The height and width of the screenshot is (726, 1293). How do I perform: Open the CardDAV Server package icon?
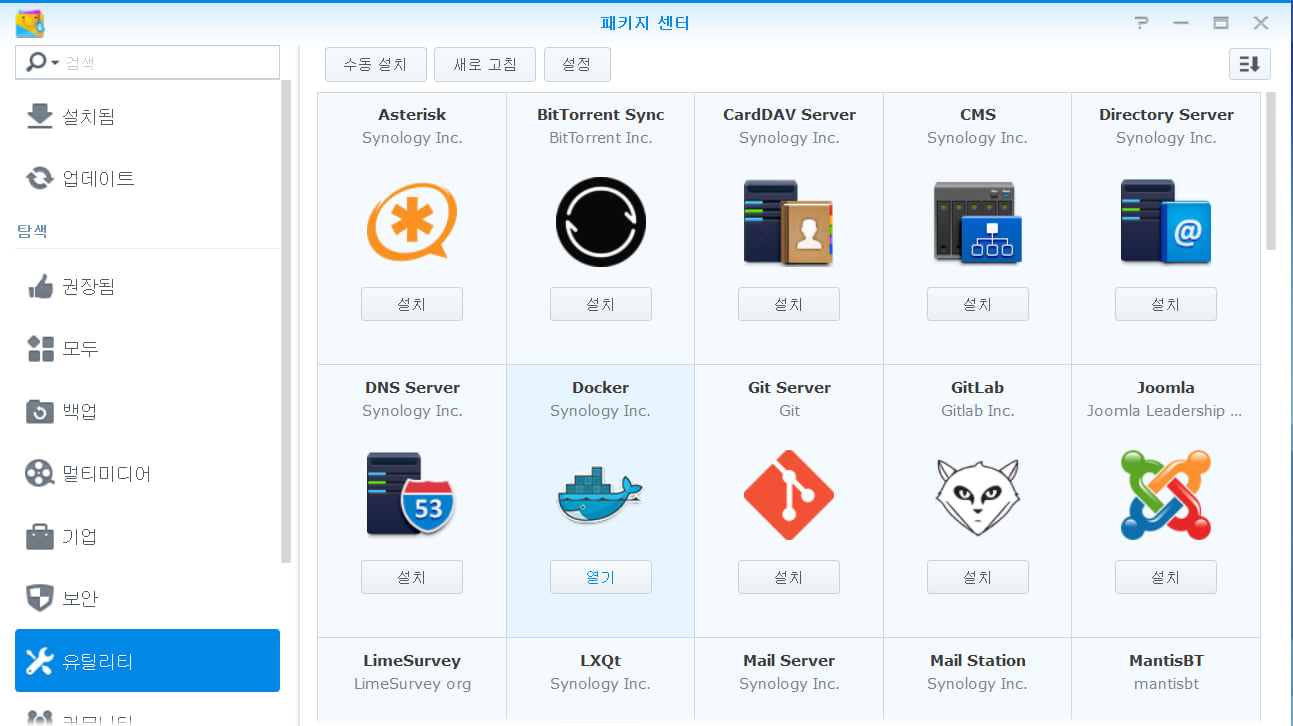(x=789, y=222)
